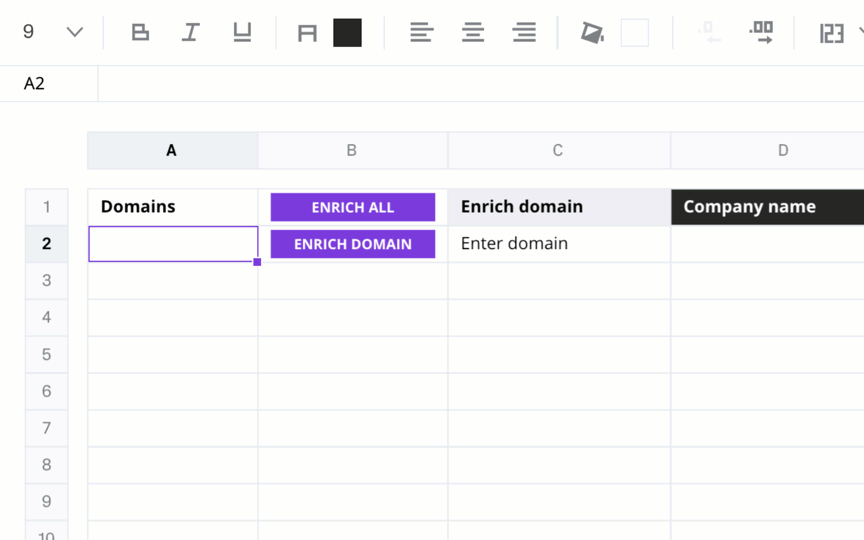Pick the white fill color swatch
This screenshot has height=540, width=864.
634,33
